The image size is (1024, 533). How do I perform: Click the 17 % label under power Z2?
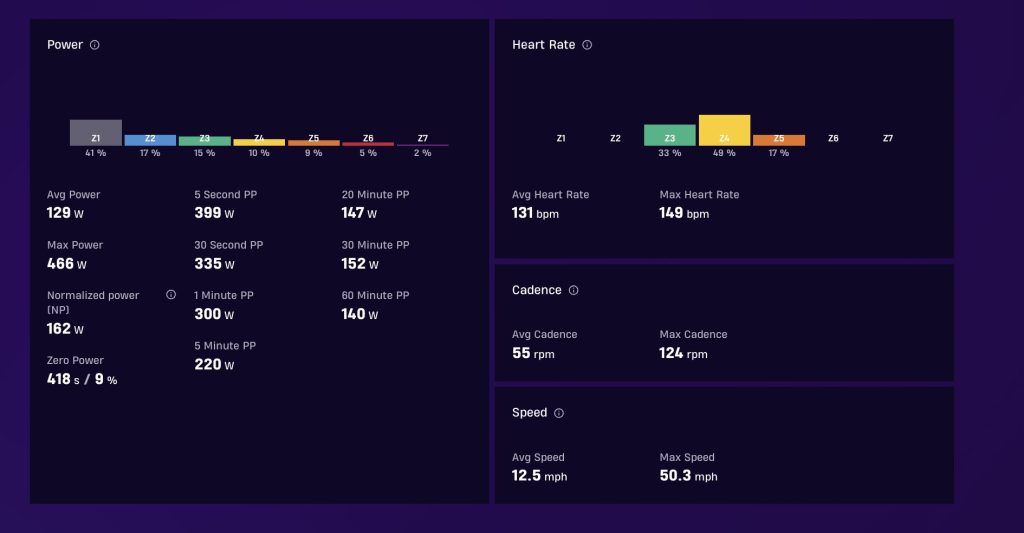pos(150,153)
